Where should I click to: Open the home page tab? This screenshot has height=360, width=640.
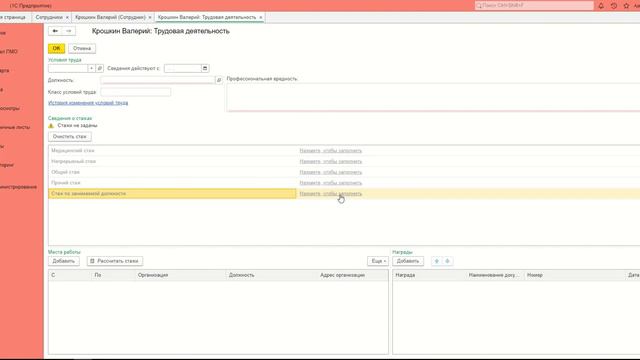[x=13, y=17]
